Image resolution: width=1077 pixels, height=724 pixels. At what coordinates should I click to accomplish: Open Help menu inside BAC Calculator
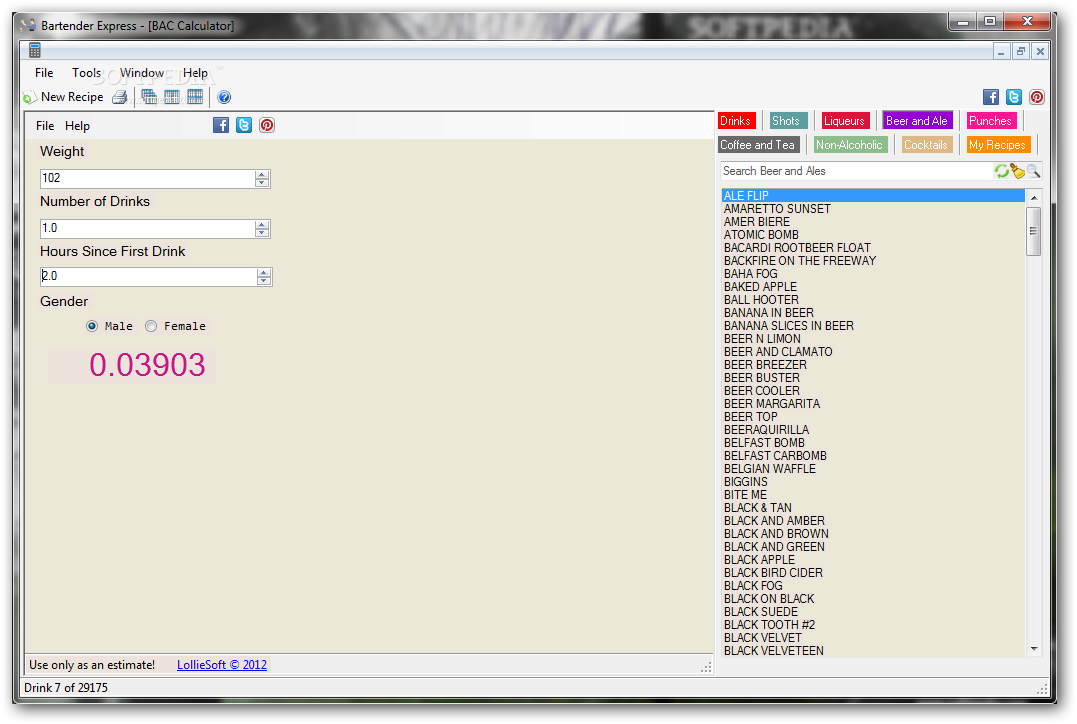point(78,126)
